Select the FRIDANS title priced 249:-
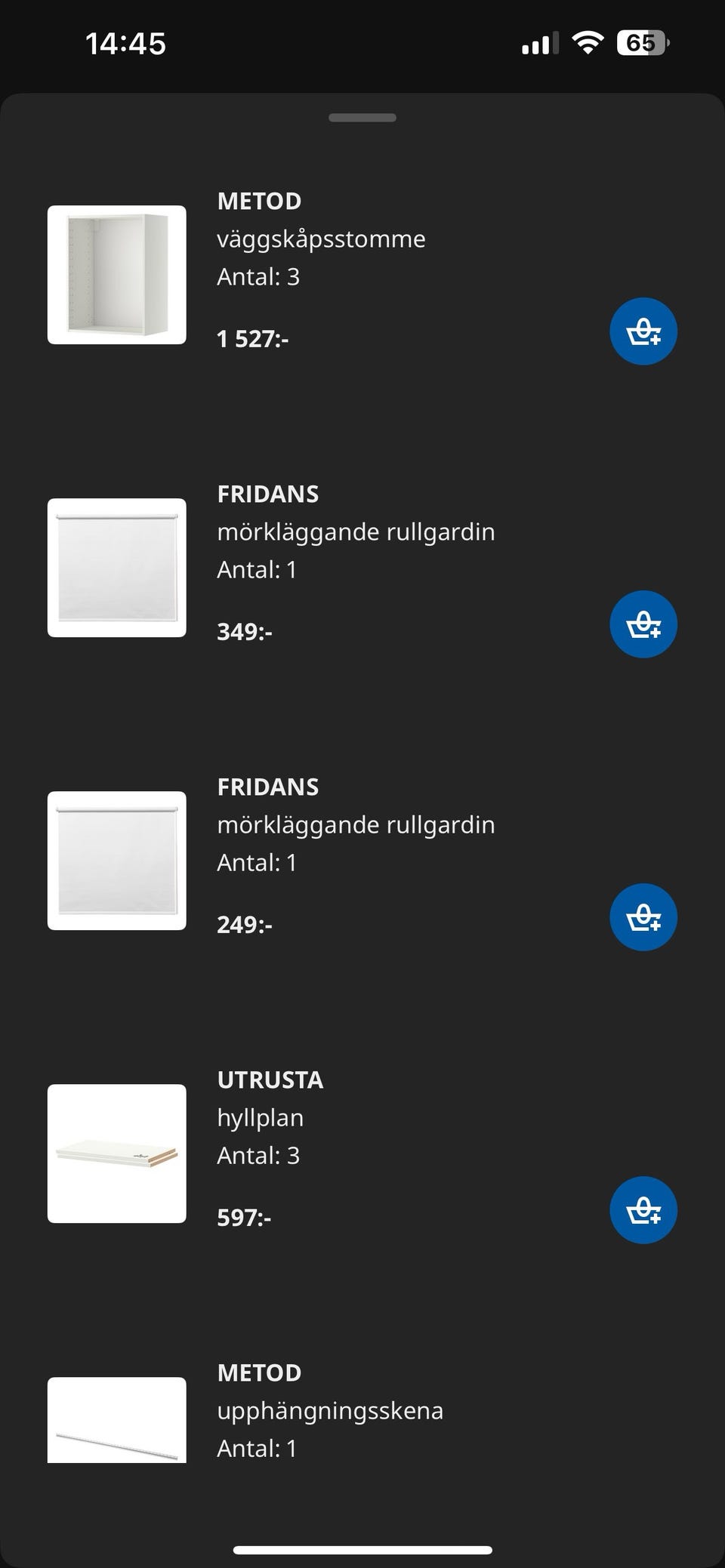The height and width of the screenshot is (1568, 725). [268, 787]
